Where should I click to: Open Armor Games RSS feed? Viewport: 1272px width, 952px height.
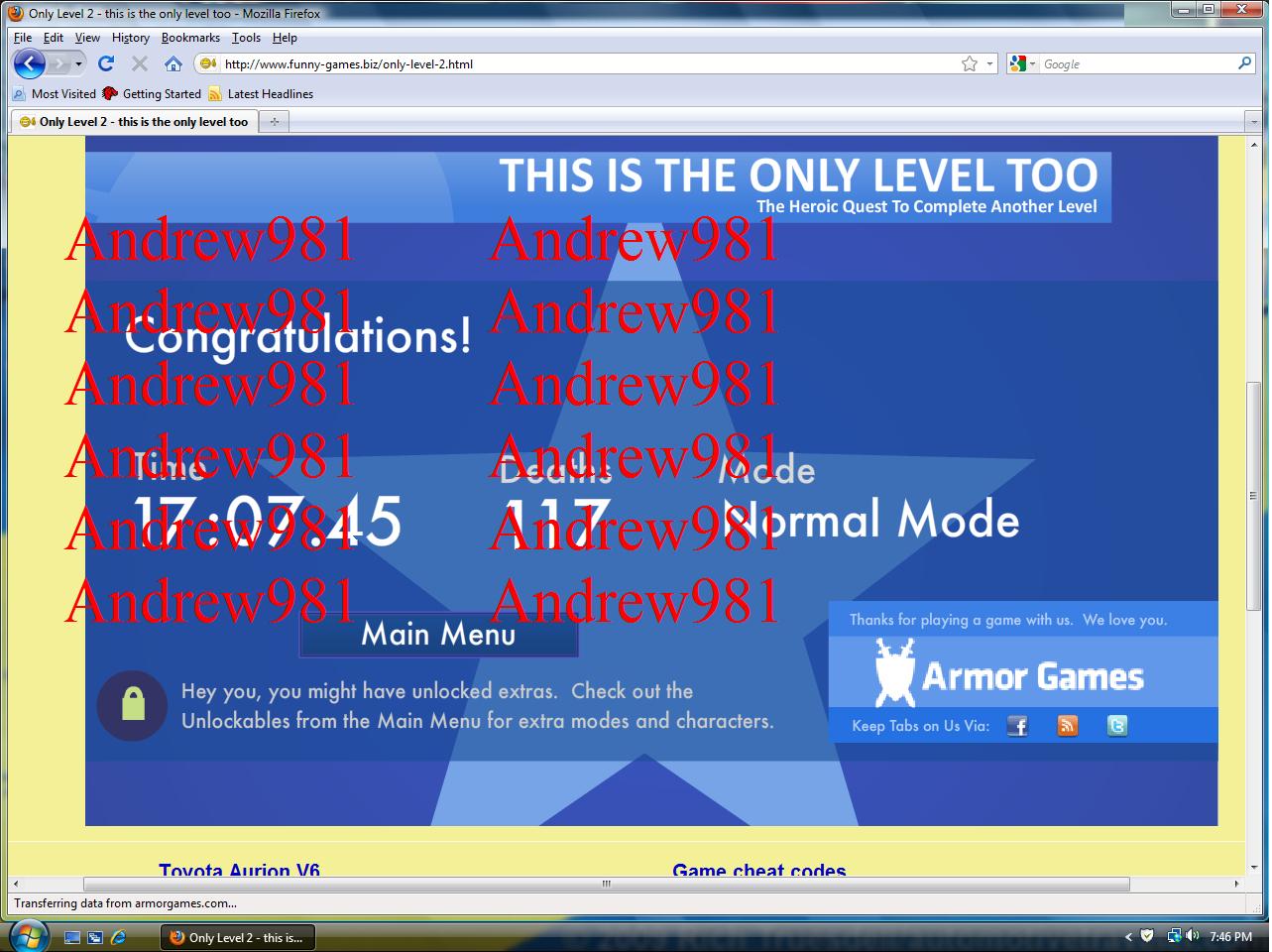pyautogui.click(x=1068, y=726)
